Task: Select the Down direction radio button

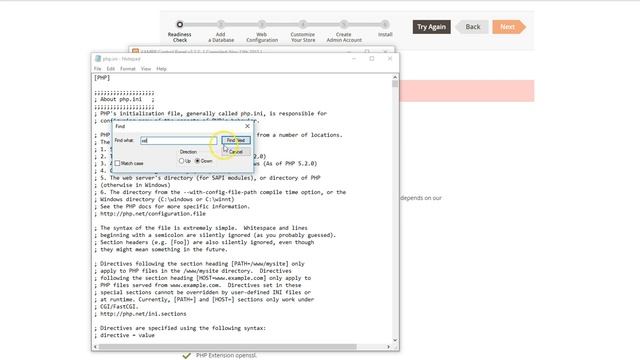Action: 198,161
